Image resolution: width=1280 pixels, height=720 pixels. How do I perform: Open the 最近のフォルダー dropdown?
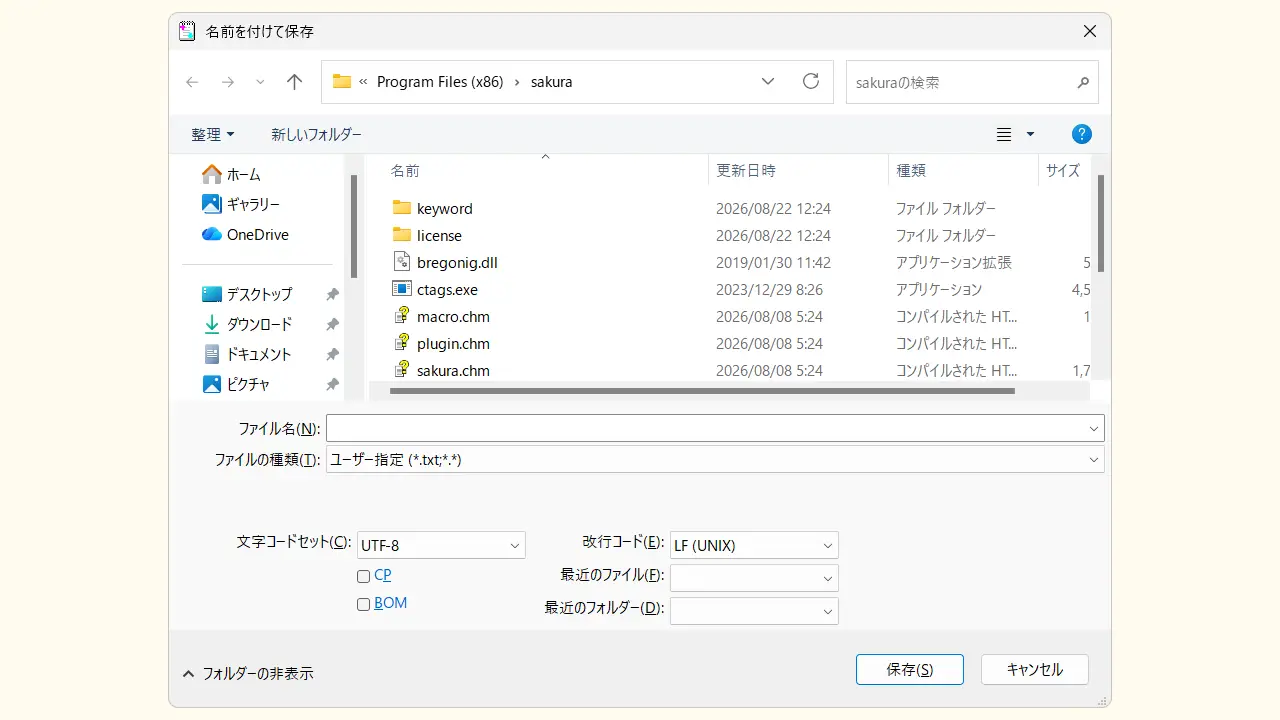(x=754, y=610)
